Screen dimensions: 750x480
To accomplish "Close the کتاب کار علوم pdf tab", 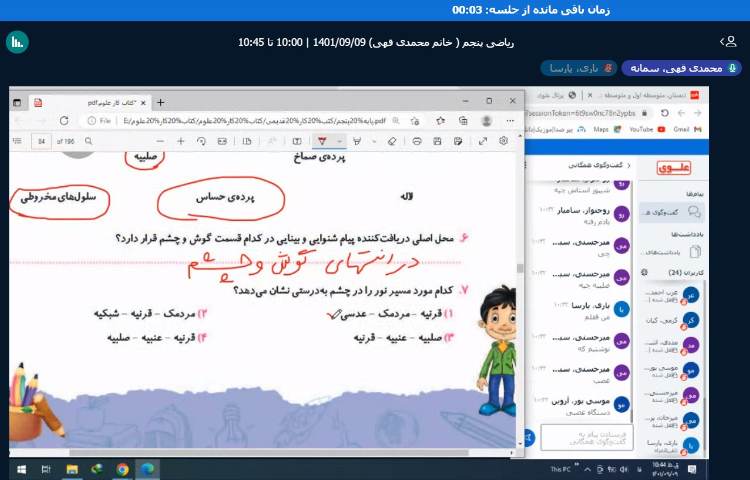I will [x=143, y=102].
